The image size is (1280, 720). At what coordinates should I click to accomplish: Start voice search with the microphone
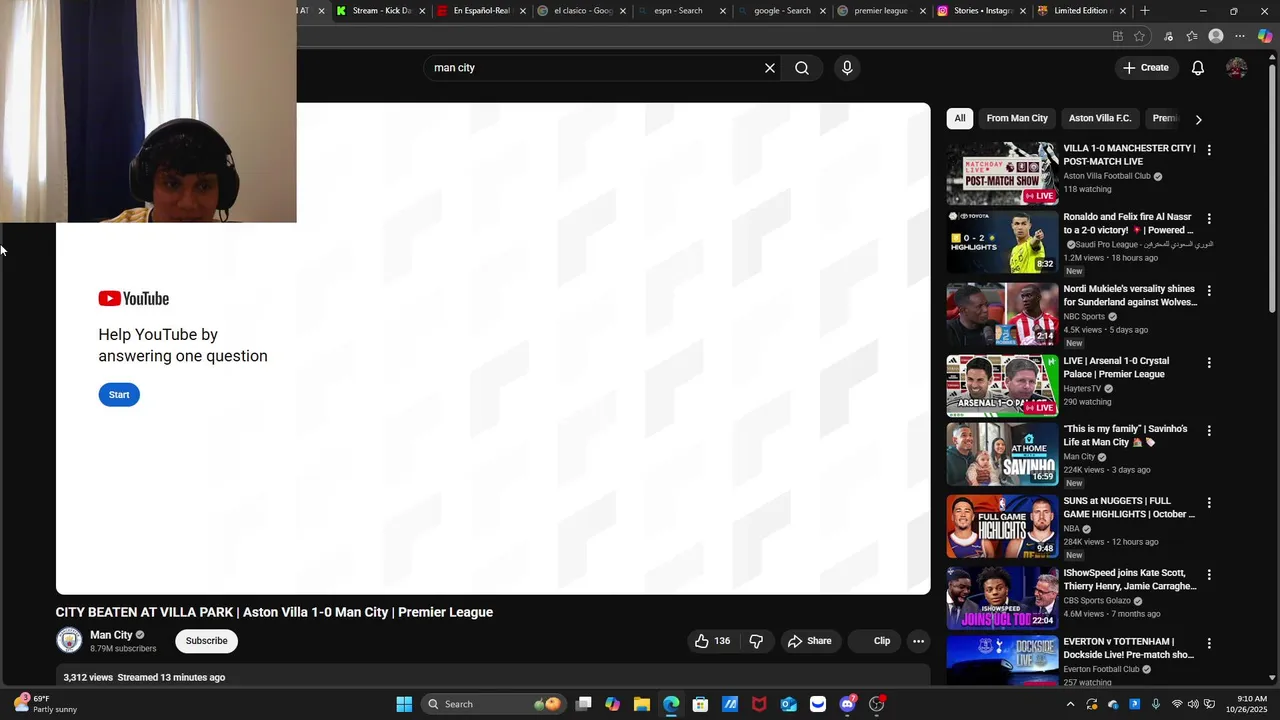[847, 68]
